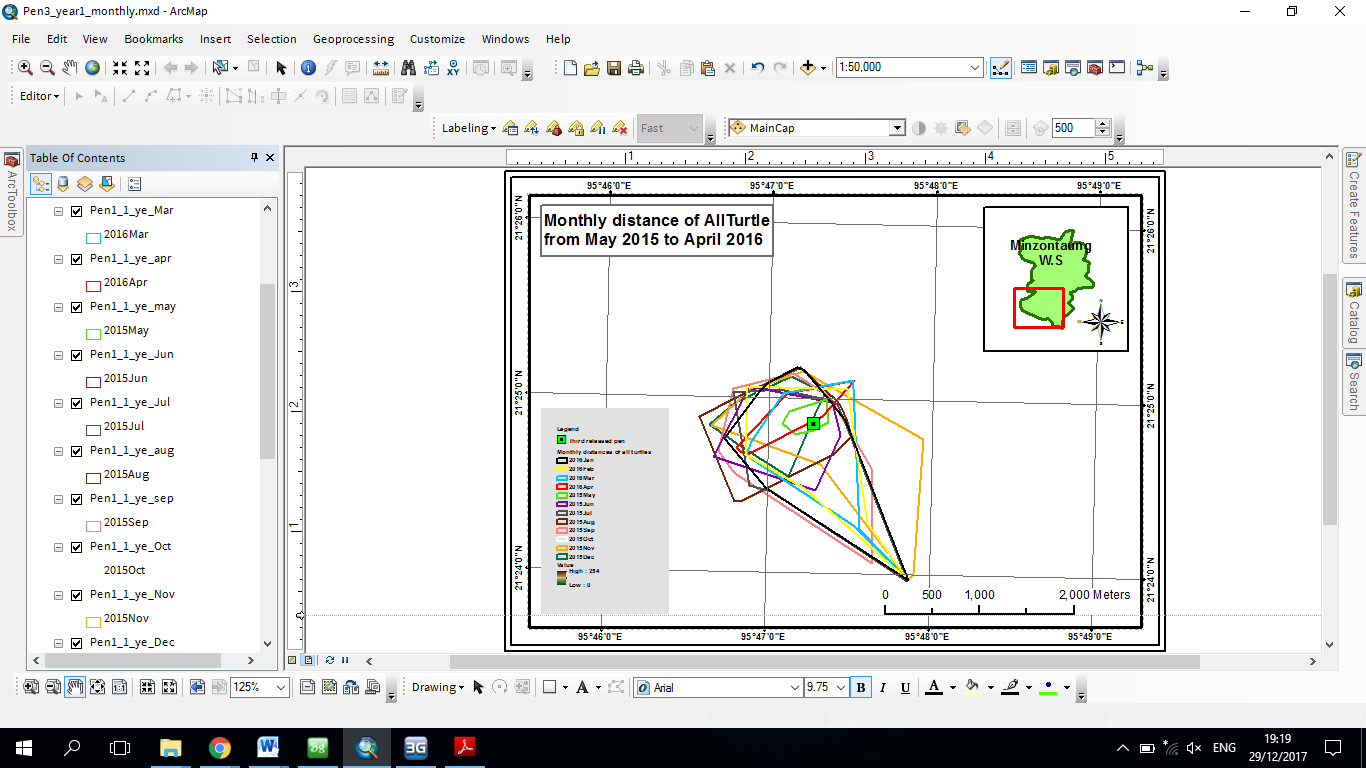The width and height of the screenshot is (1366, 768).
Task: Turn off Pen1_1_ye_Oct layer
Action: 77,547
